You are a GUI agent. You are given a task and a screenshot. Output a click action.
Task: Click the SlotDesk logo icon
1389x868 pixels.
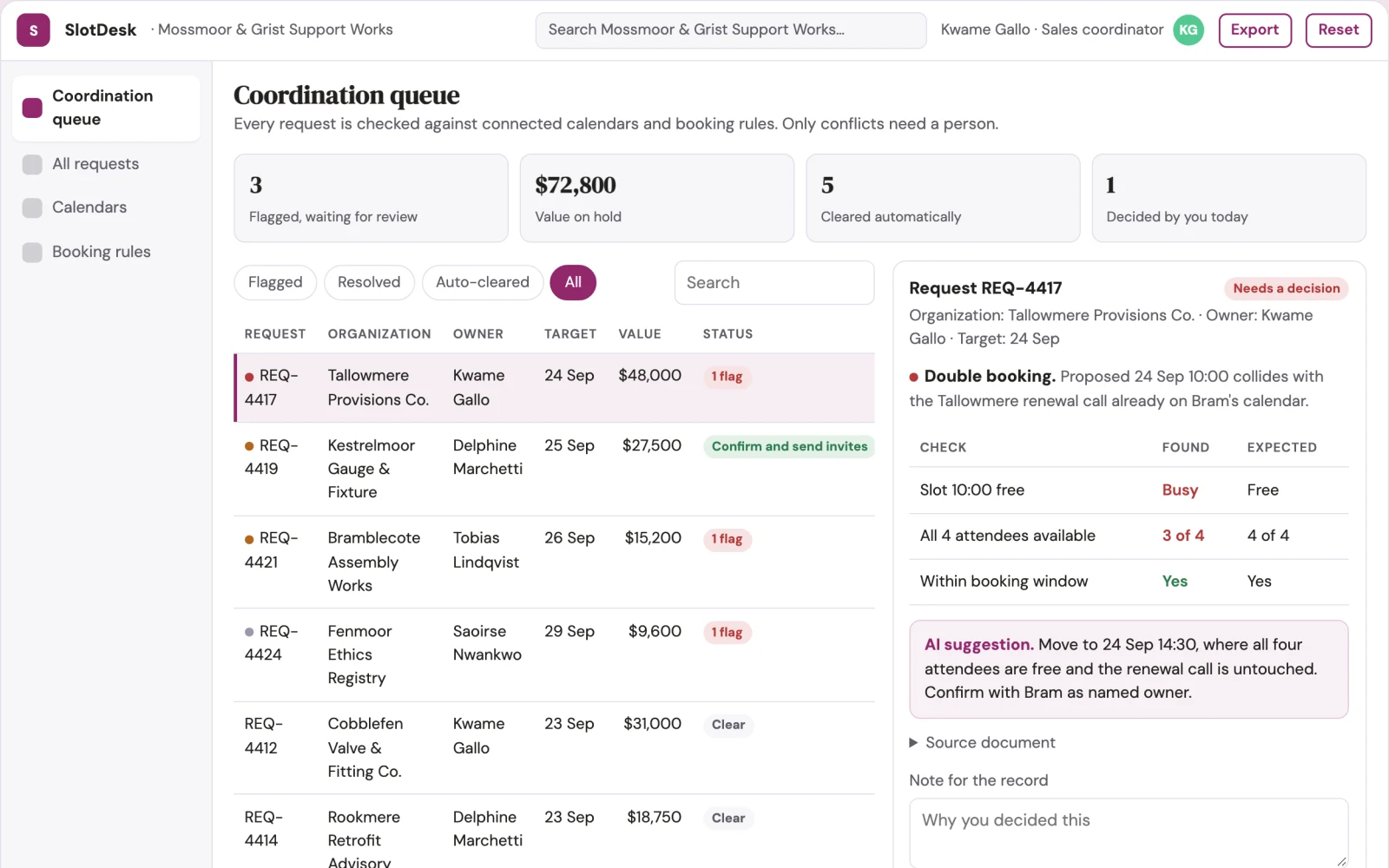point(33,30)
